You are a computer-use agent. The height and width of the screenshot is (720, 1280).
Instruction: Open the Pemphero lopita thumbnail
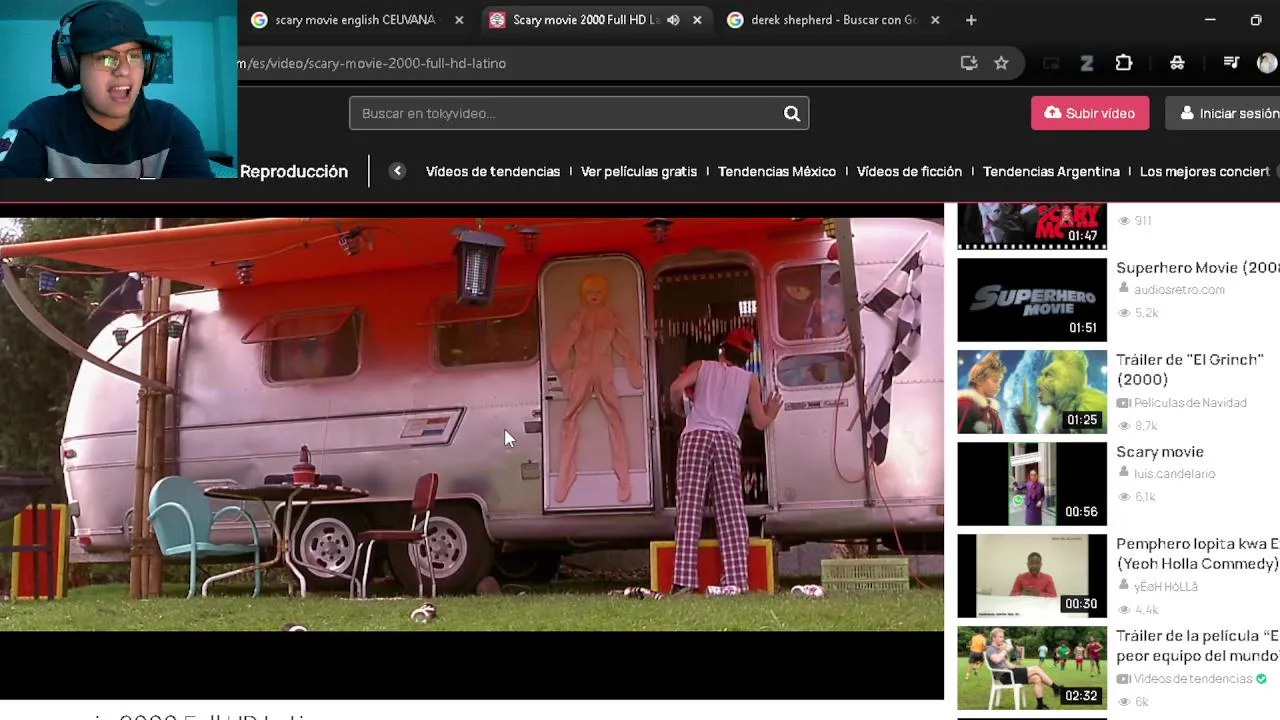point(1032,576)
